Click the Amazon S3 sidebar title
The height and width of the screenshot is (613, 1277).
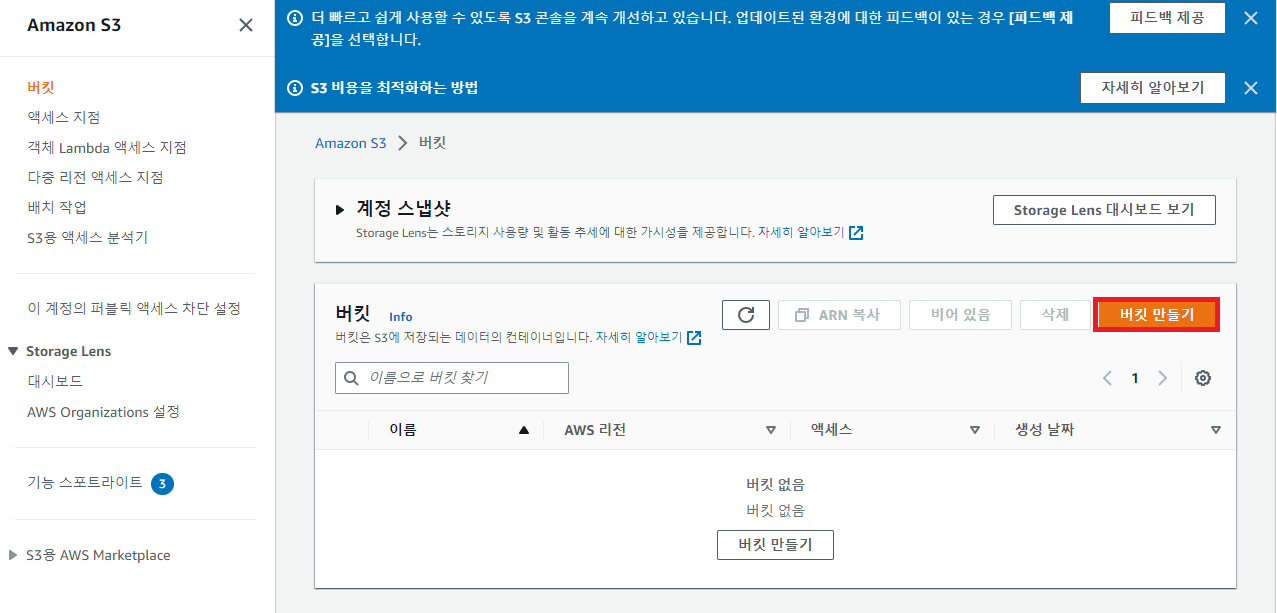(74, 25)
